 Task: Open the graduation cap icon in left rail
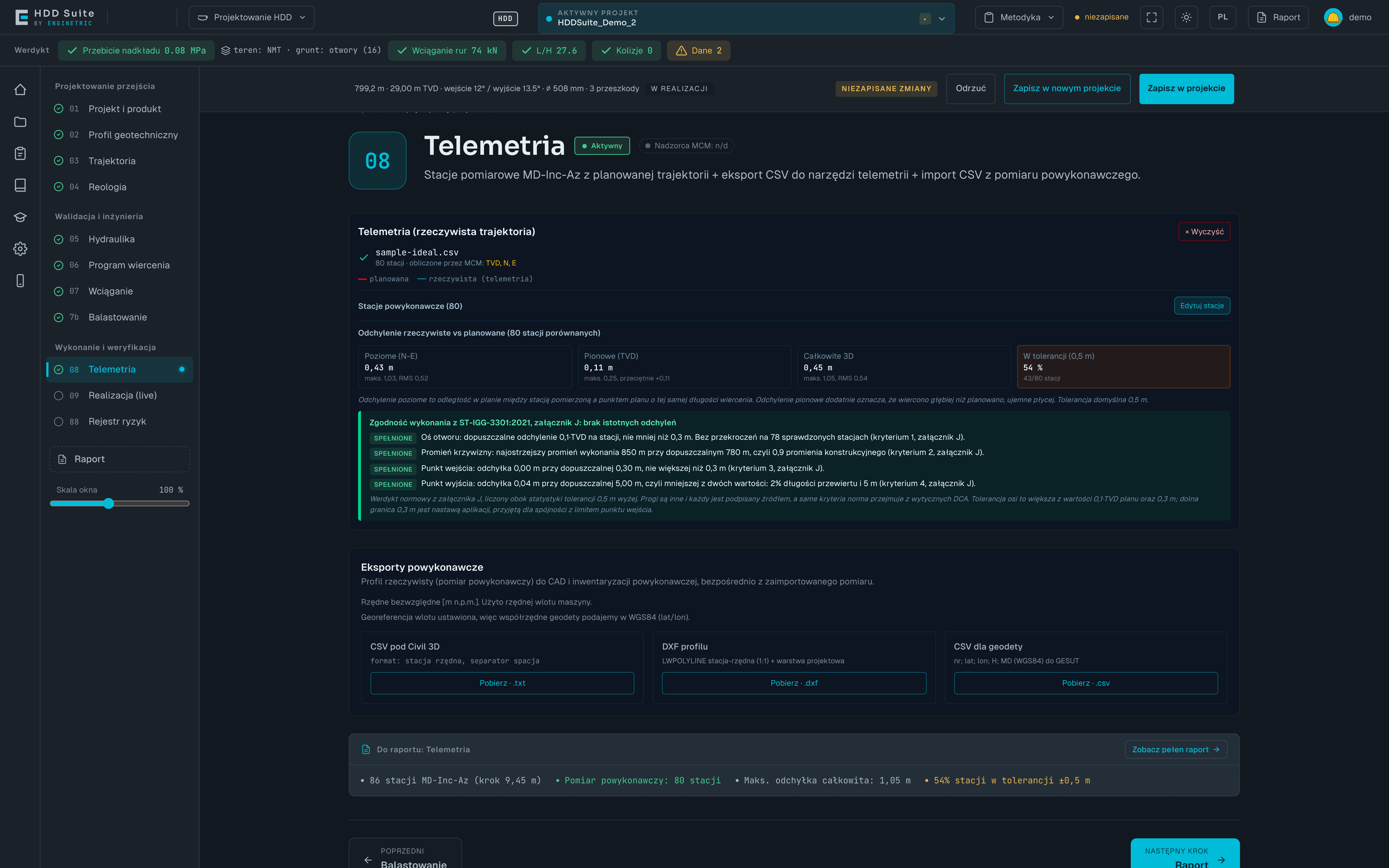(20, 217)
